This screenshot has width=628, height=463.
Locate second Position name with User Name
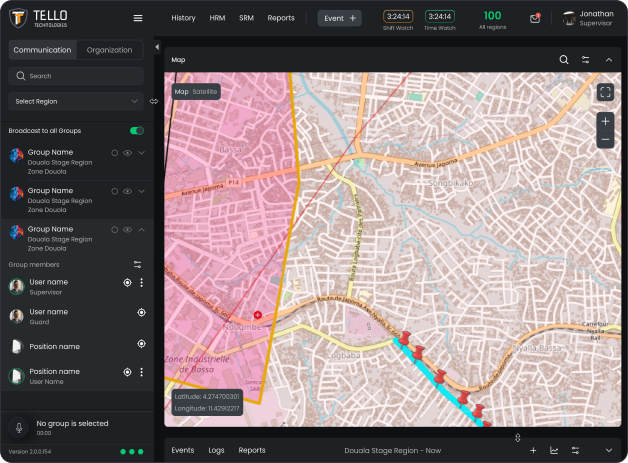pyautogui.click(x=127, y=372)
